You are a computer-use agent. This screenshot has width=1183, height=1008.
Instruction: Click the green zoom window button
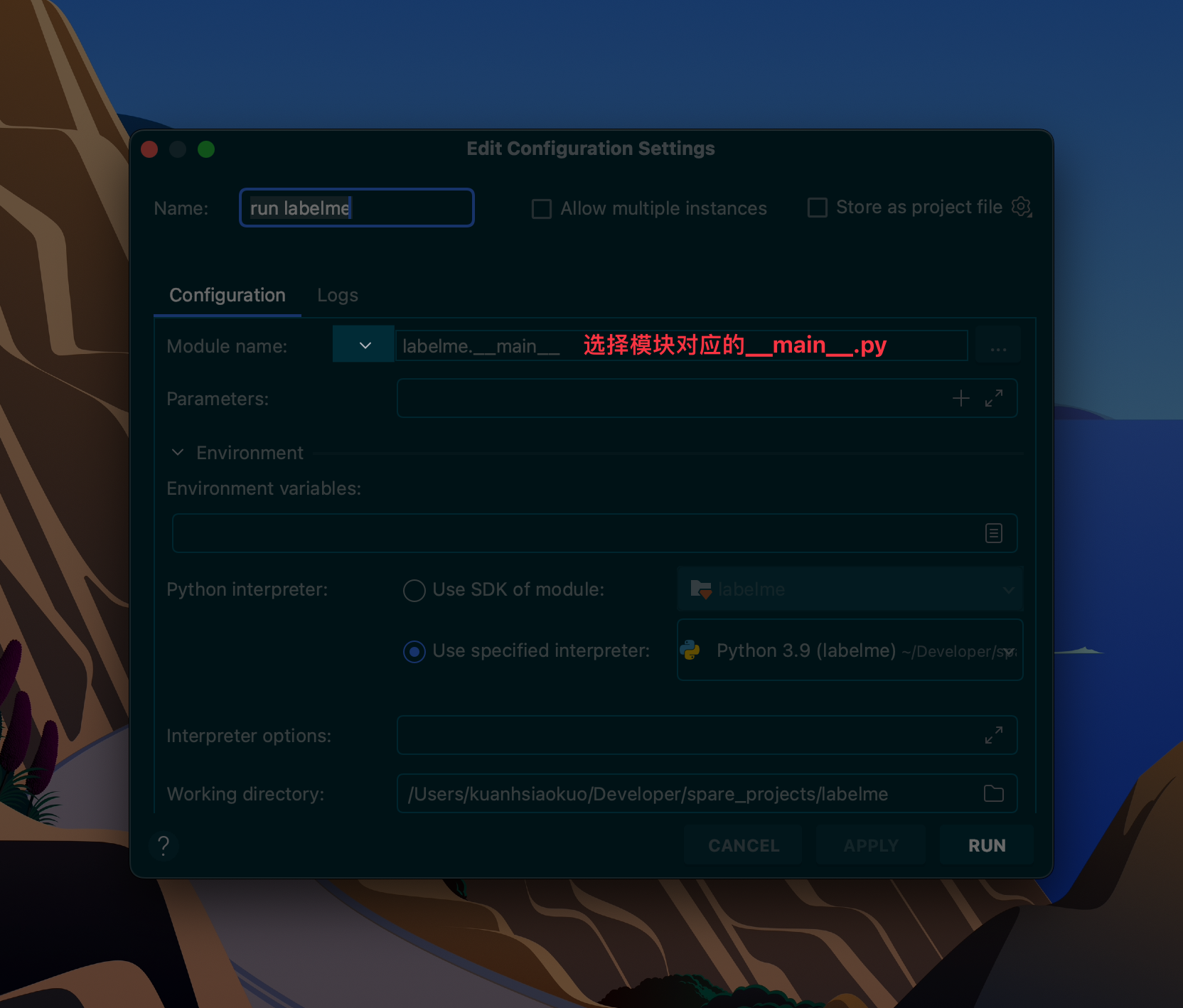click(x=206, y=149)
